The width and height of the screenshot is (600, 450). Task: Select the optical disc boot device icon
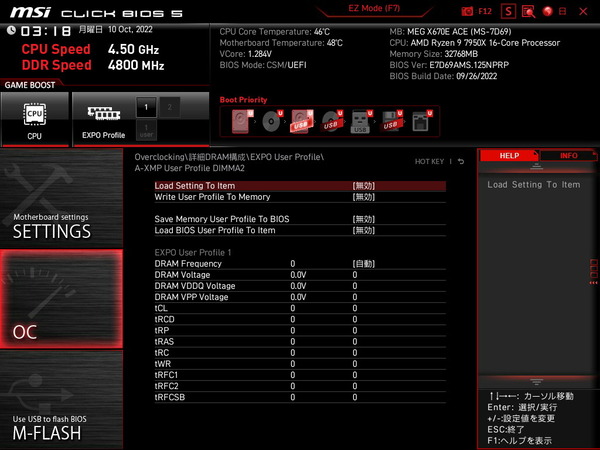pyautogui.click(x=272, y=121)
